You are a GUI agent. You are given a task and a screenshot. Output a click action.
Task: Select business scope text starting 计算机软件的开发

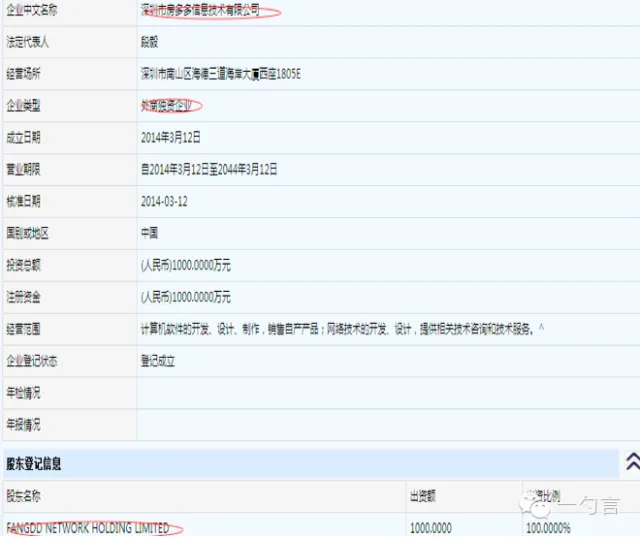click(x=342, y=329)
